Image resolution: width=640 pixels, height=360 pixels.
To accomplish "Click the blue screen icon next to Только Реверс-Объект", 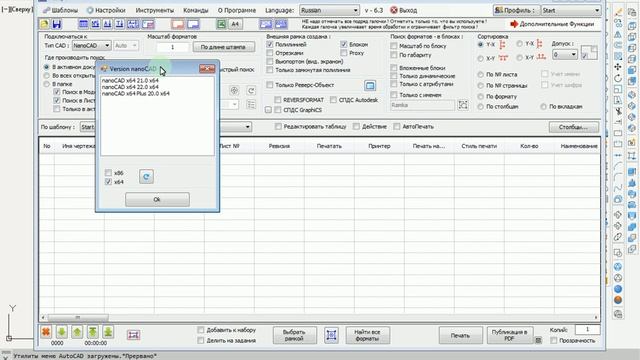I will (x=370, y=85).
